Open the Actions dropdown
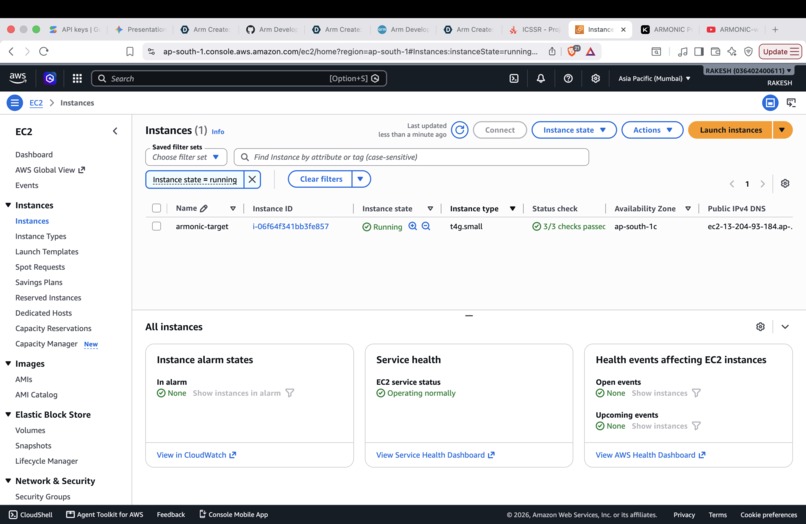The image size is (806, 524). tap(652, 130)
